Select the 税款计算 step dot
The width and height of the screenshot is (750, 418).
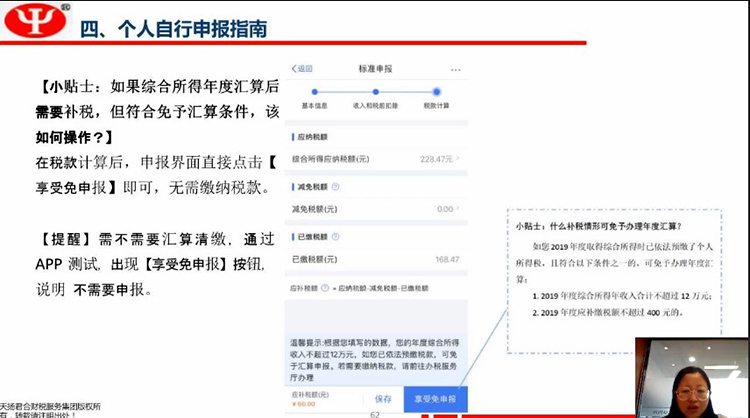437,91
